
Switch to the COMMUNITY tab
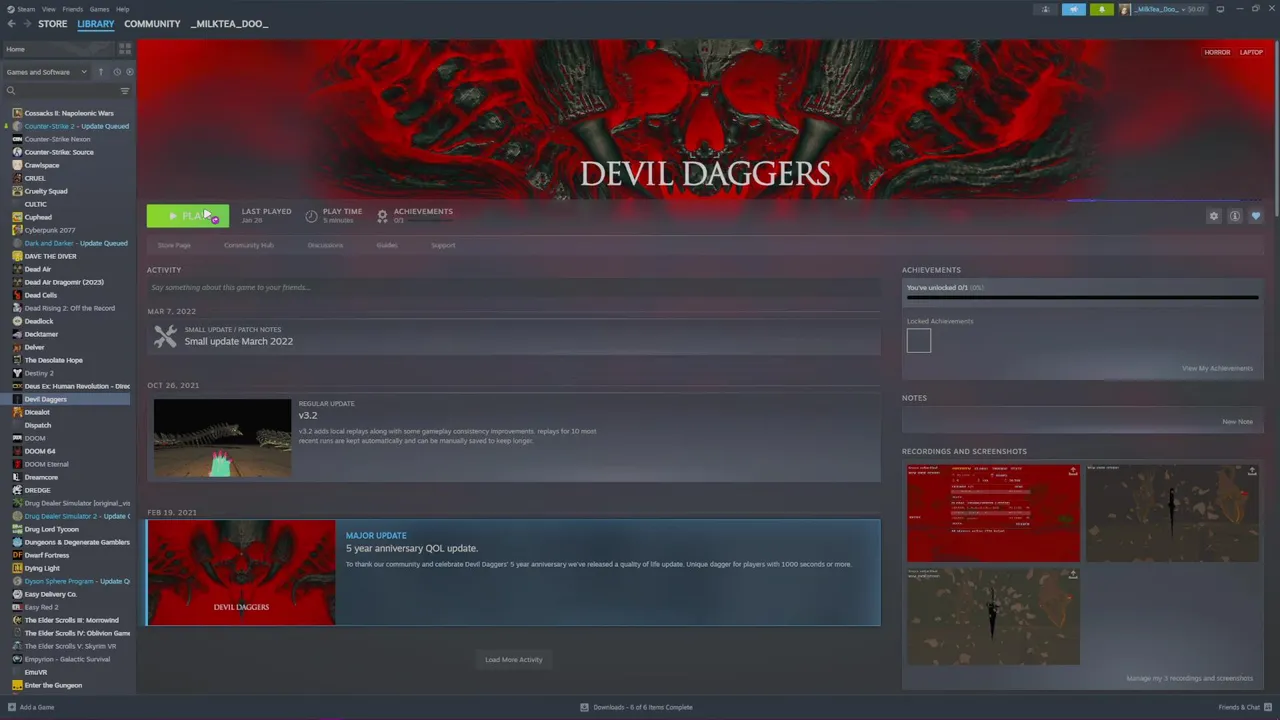[x=152, y=24]
